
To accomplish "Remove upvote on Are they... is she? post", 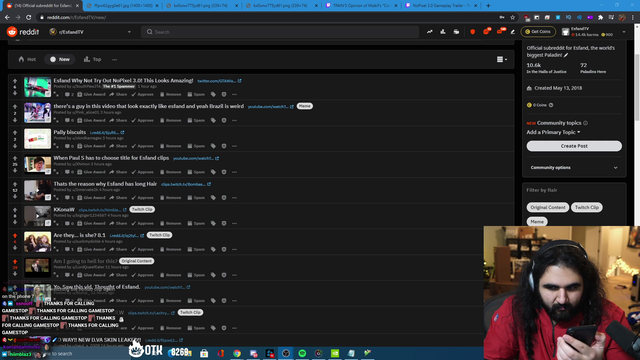I will click(15, 236).
